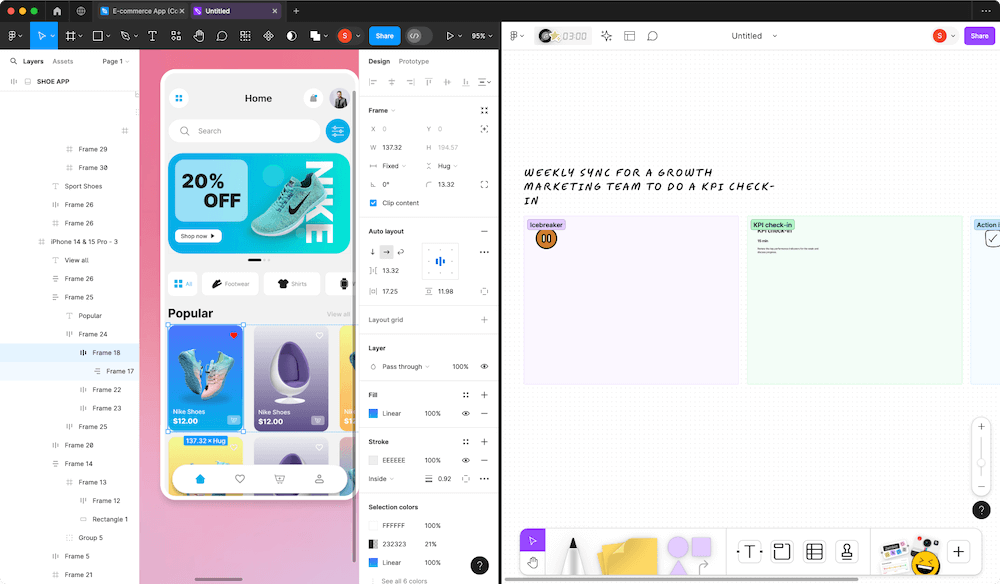Open the timer in FigJam
This screenshot has height=584, width=1000.
tap(562, 35)
